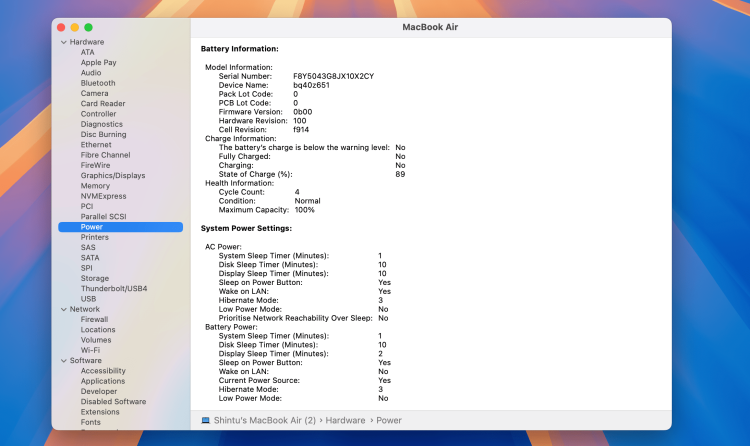The image size is (750, 446).
Task: Select Locations under Network
Action: [98, 330]
